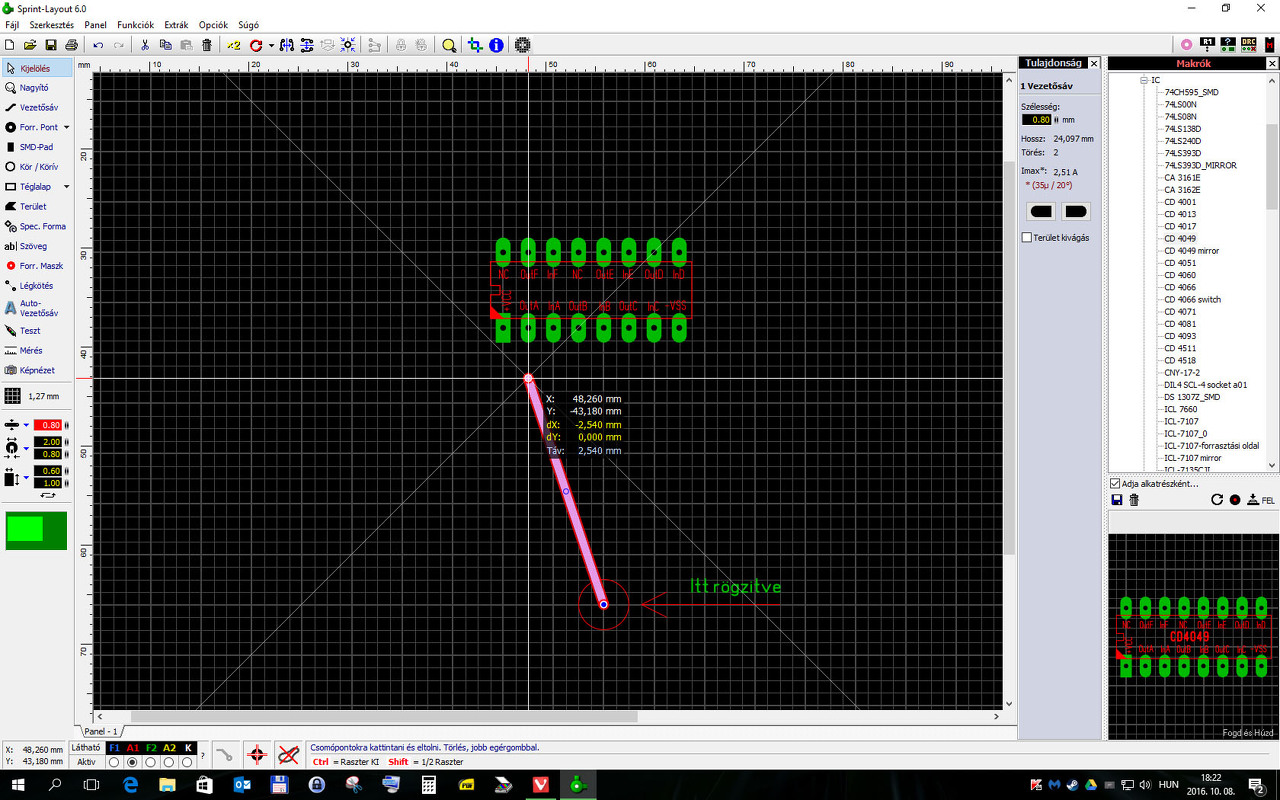Open the Forr. Pont dropdown arrow
The width and height of the screenshot is (1280, 800).
[67, 128]
